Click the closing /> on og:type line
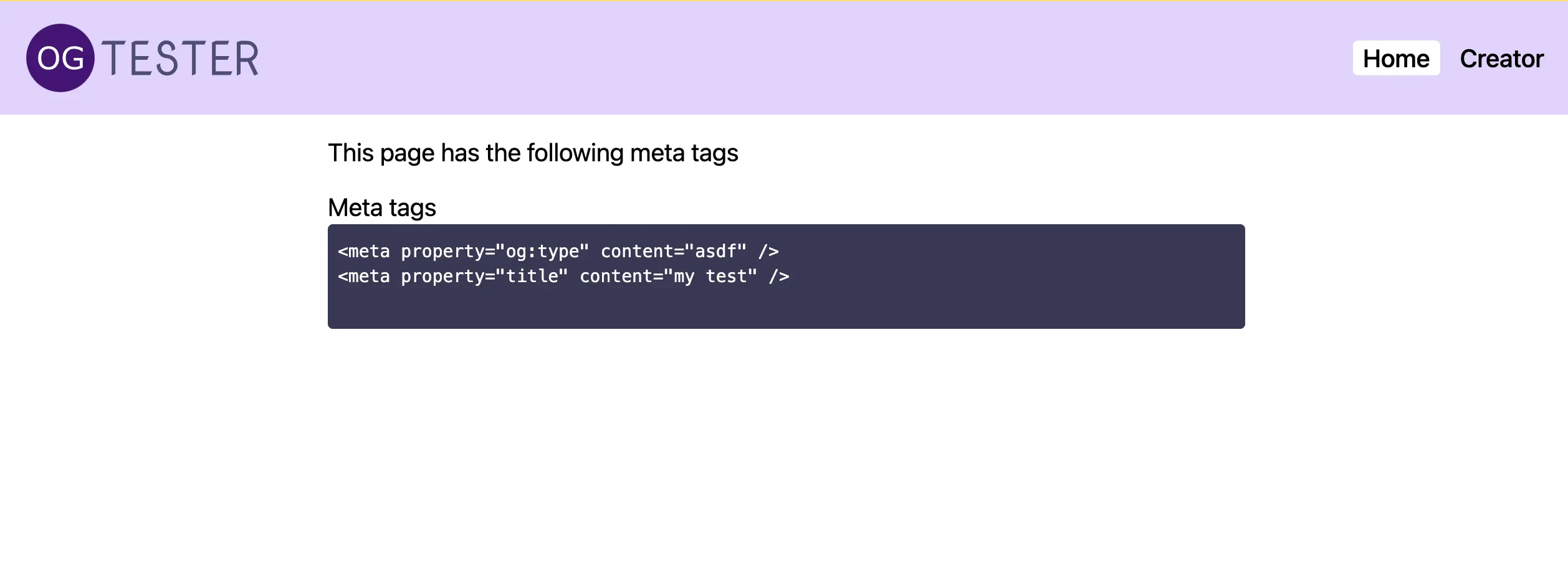The image size is (1568, 568). [x=768, y=252]
